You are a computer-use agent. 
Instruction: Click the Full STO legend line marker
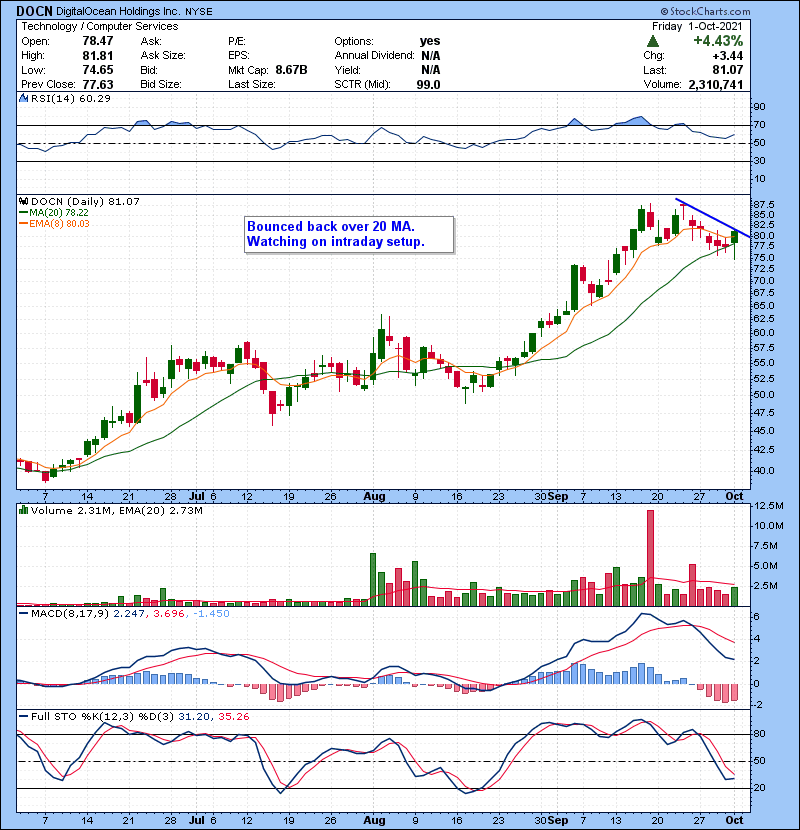(x=23, y=716)
